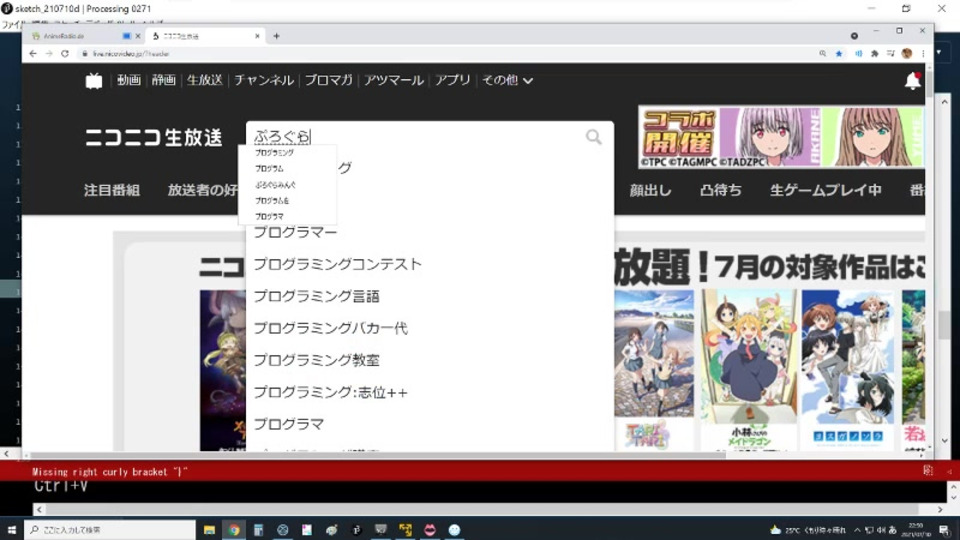Screen dimensions: 960x540
Task: Open the 生放送 menu link
Action: (204, 80)
